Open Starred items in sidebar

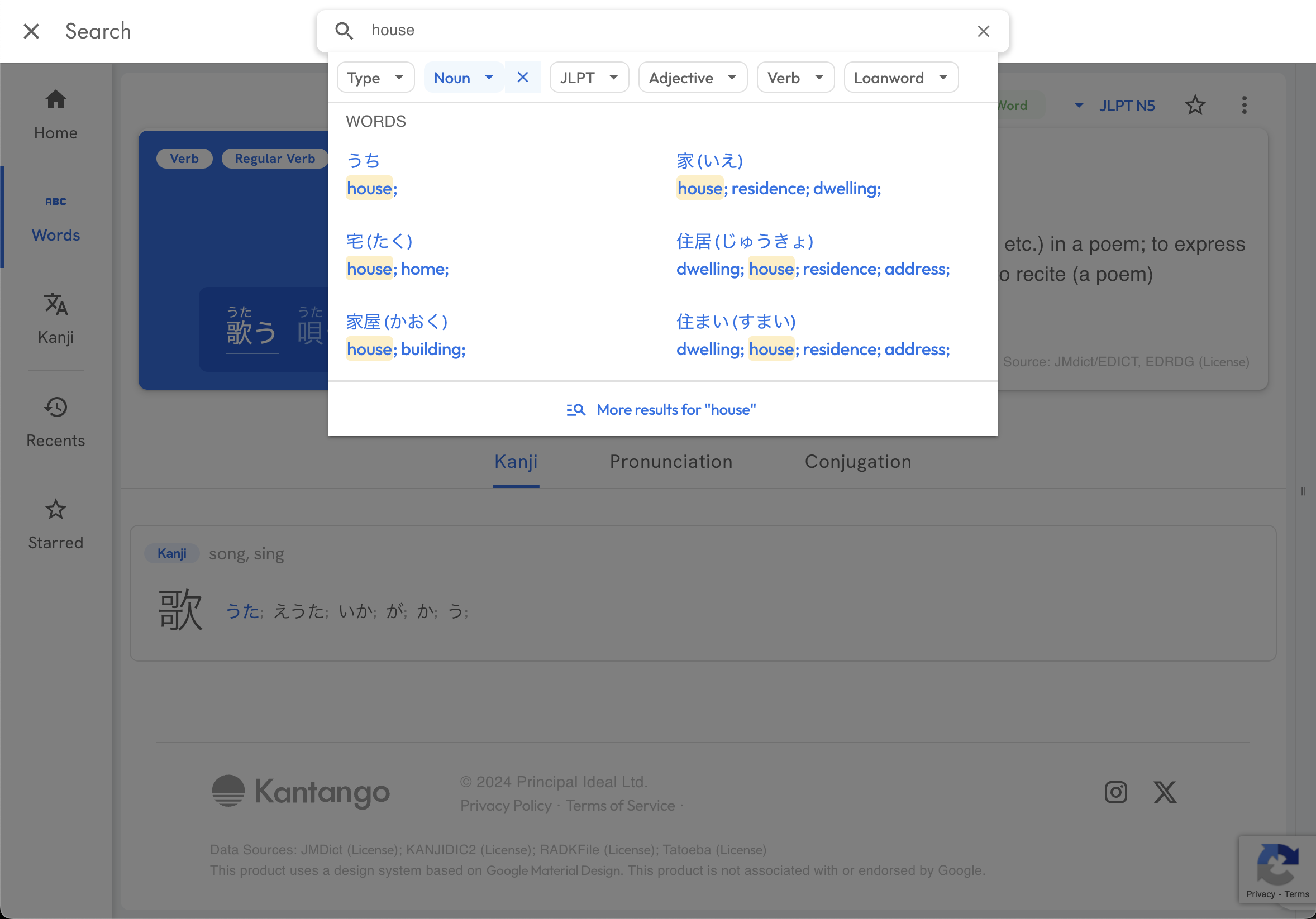(x=55, y=523)
